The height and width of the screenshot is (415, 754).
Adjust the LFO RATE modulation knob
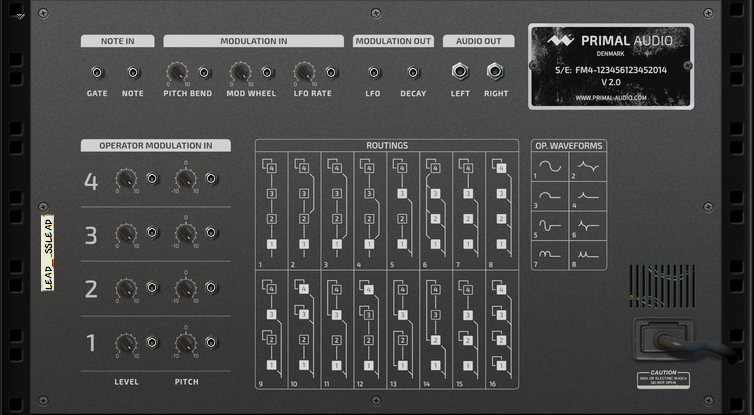304,73
